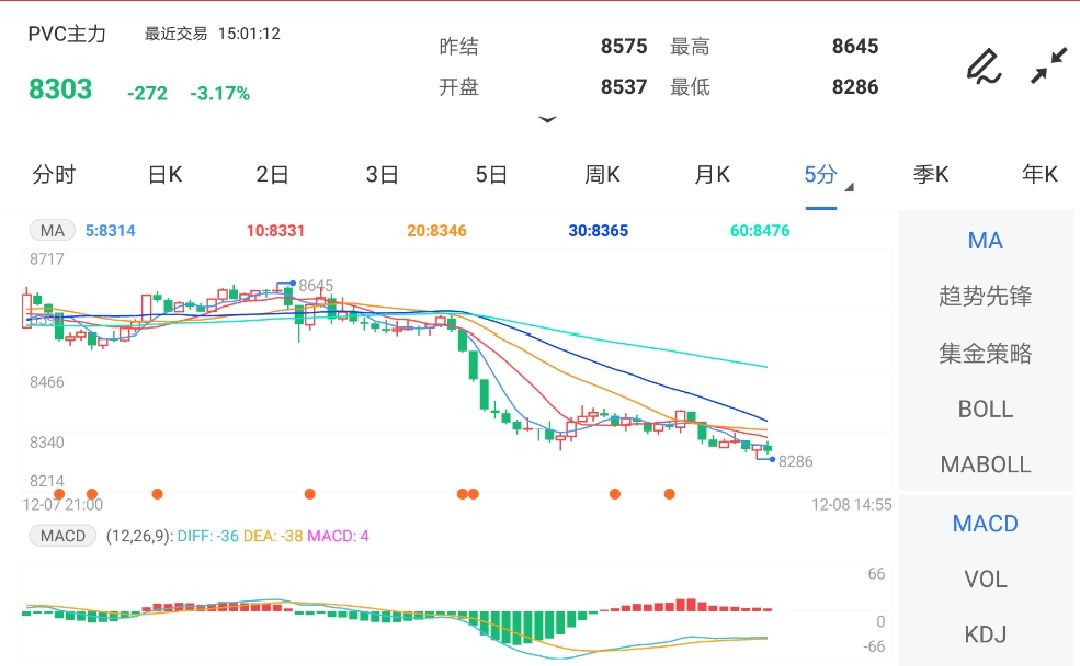Switch to the 分时 tab
Screen dimensions: 1080x666
tap(54, 174)
